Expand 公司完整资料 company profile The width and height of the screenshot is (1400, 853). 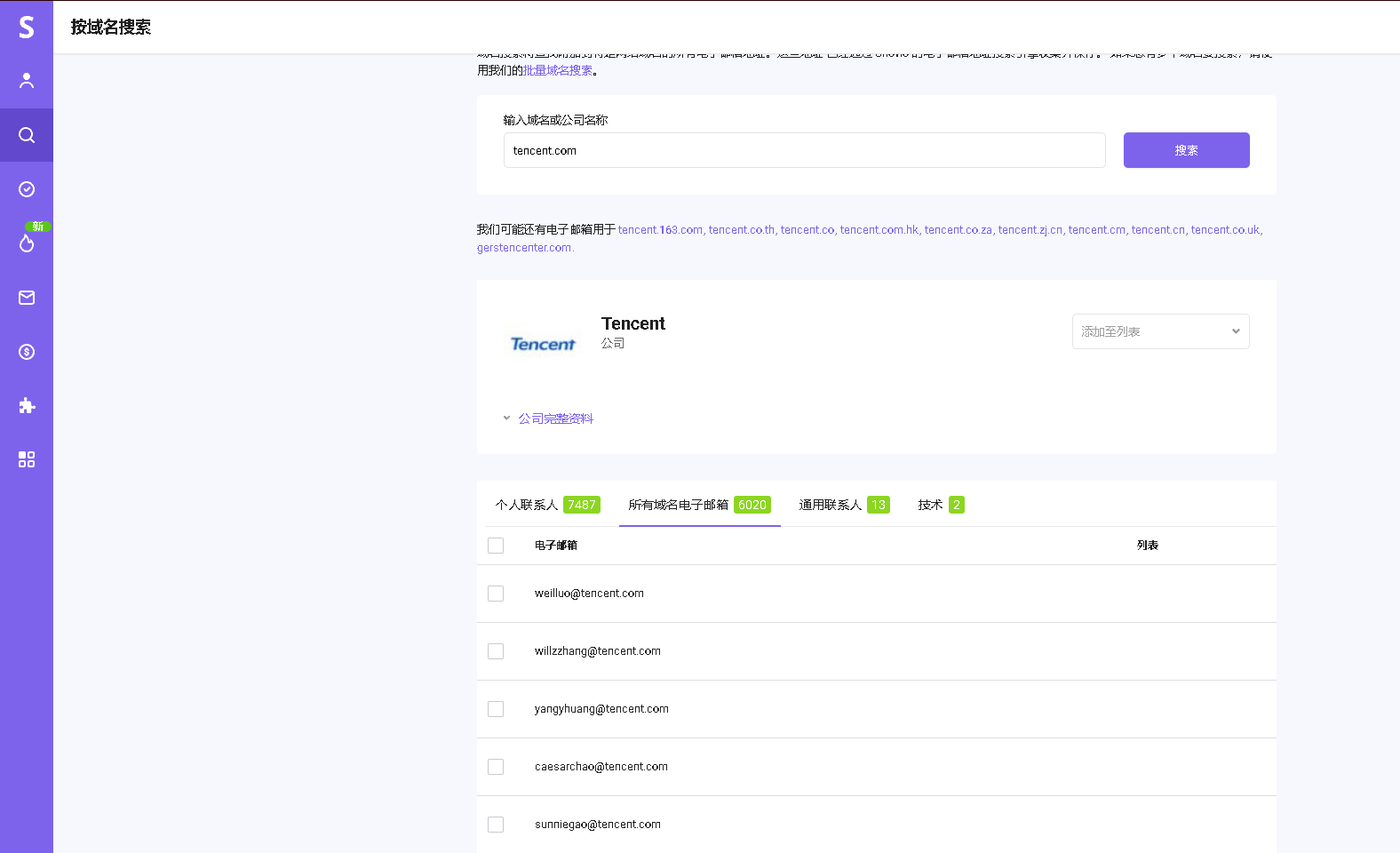pyautogui.click(x=555, y=419)
